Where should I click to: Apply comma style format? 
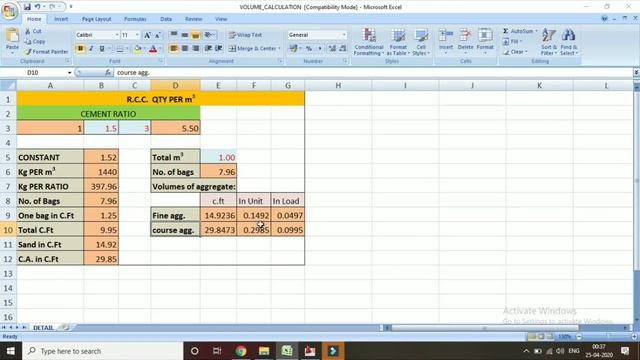[x=320, y=49]
